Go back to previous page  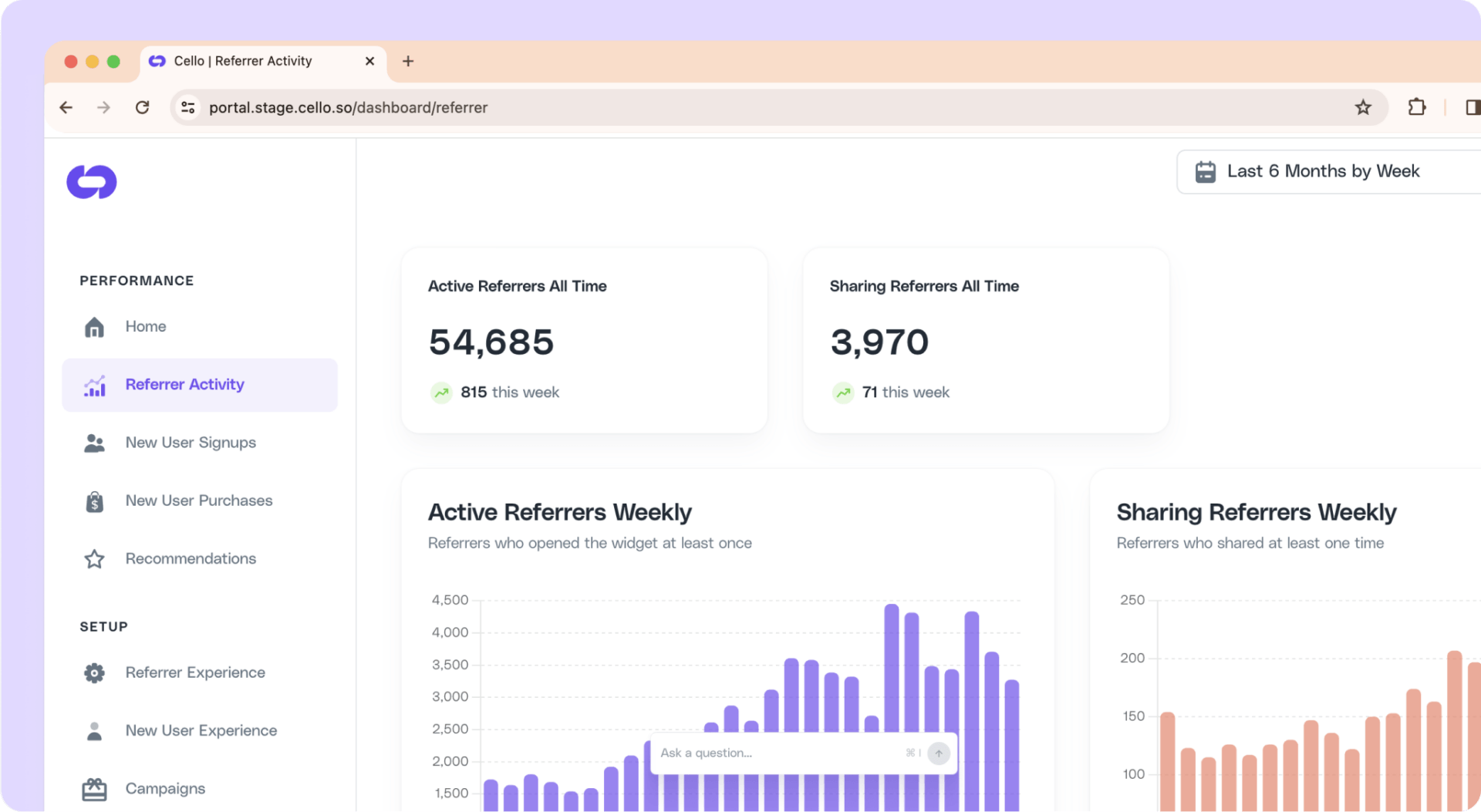pos(66,107)
